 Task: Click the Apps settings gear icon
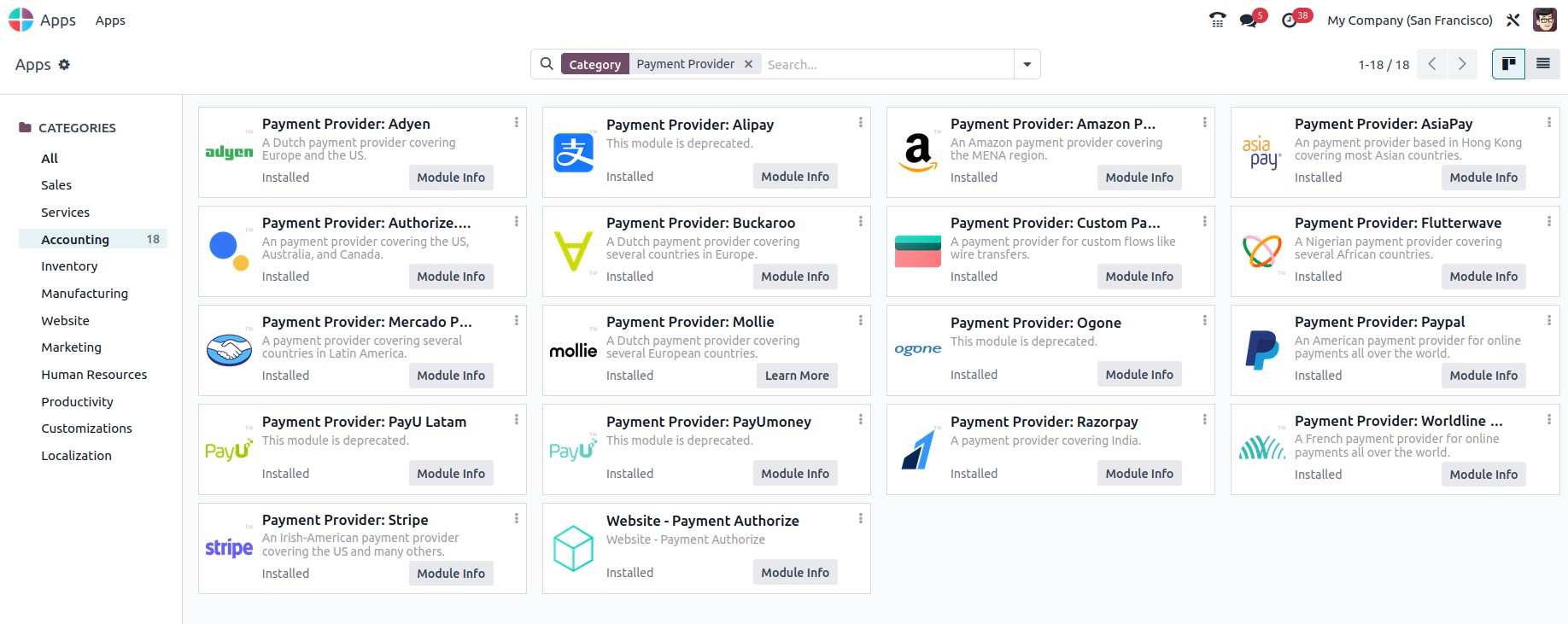pyautogui.click(x=64, y=64)
